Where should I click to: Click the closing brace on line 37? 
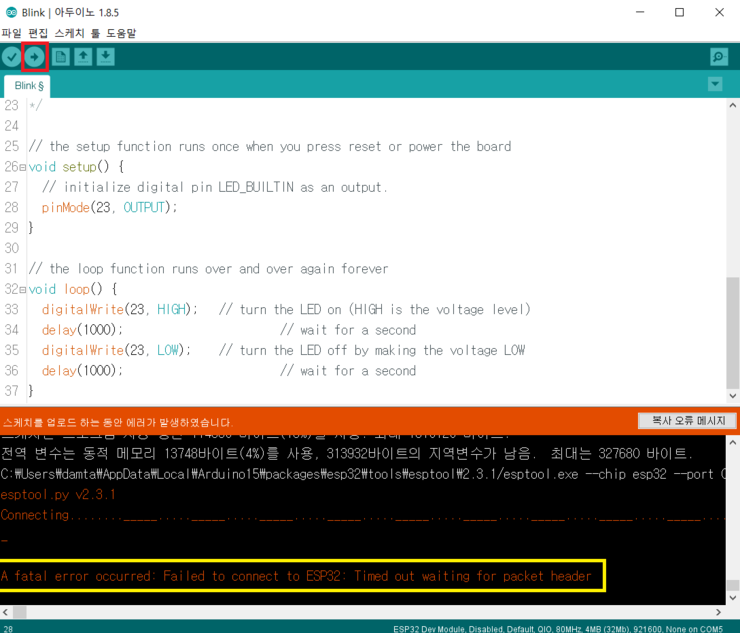click(x=31, y=391)
